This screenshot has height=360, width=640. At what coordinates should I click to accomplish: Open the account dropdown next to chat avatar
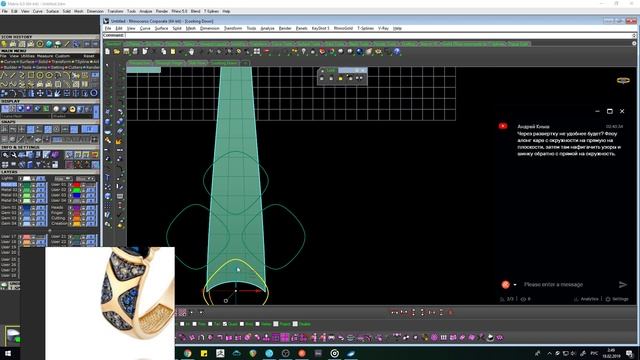tap(515, 285)
